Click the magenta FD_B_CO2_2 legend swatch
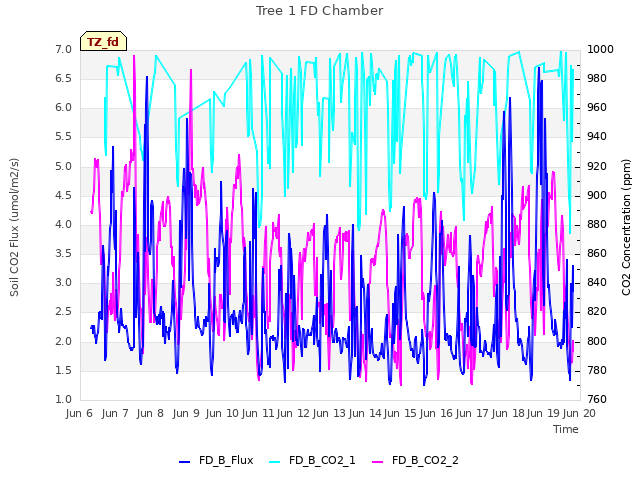Image resolution: width=640 pixels, height=480 pixels. [378, 462]
